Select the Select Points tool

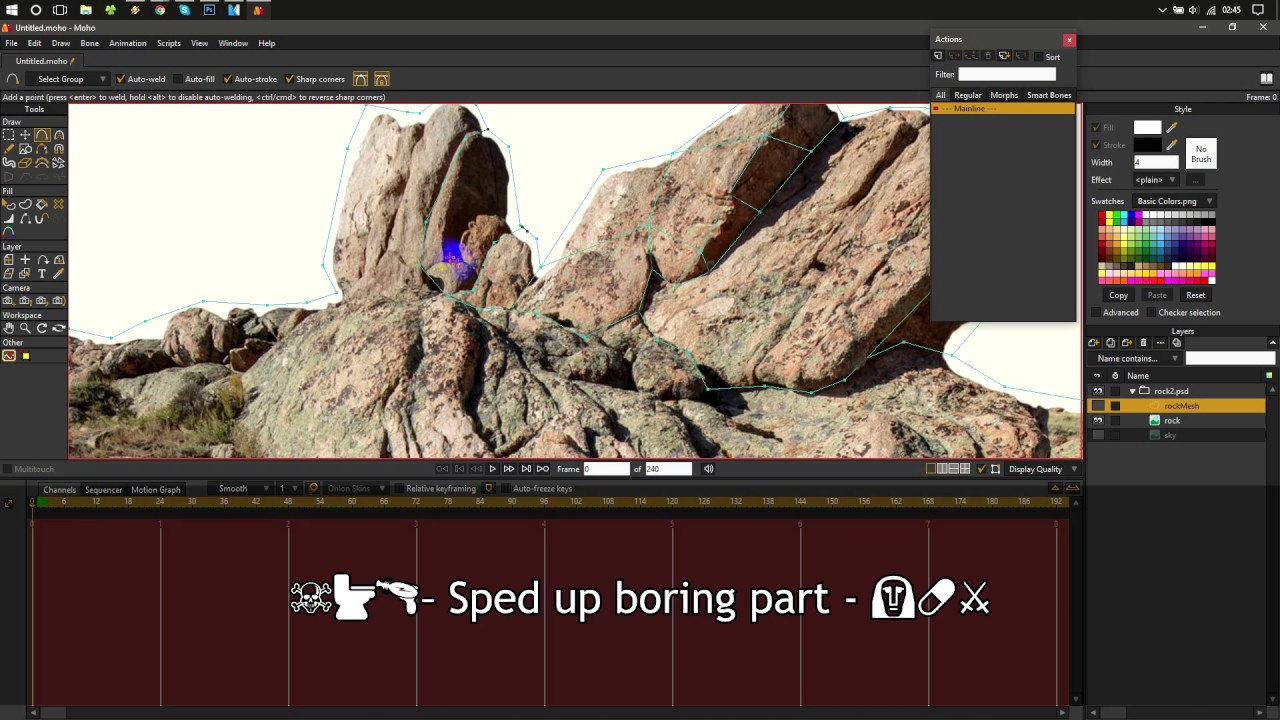tap(8, 134)
